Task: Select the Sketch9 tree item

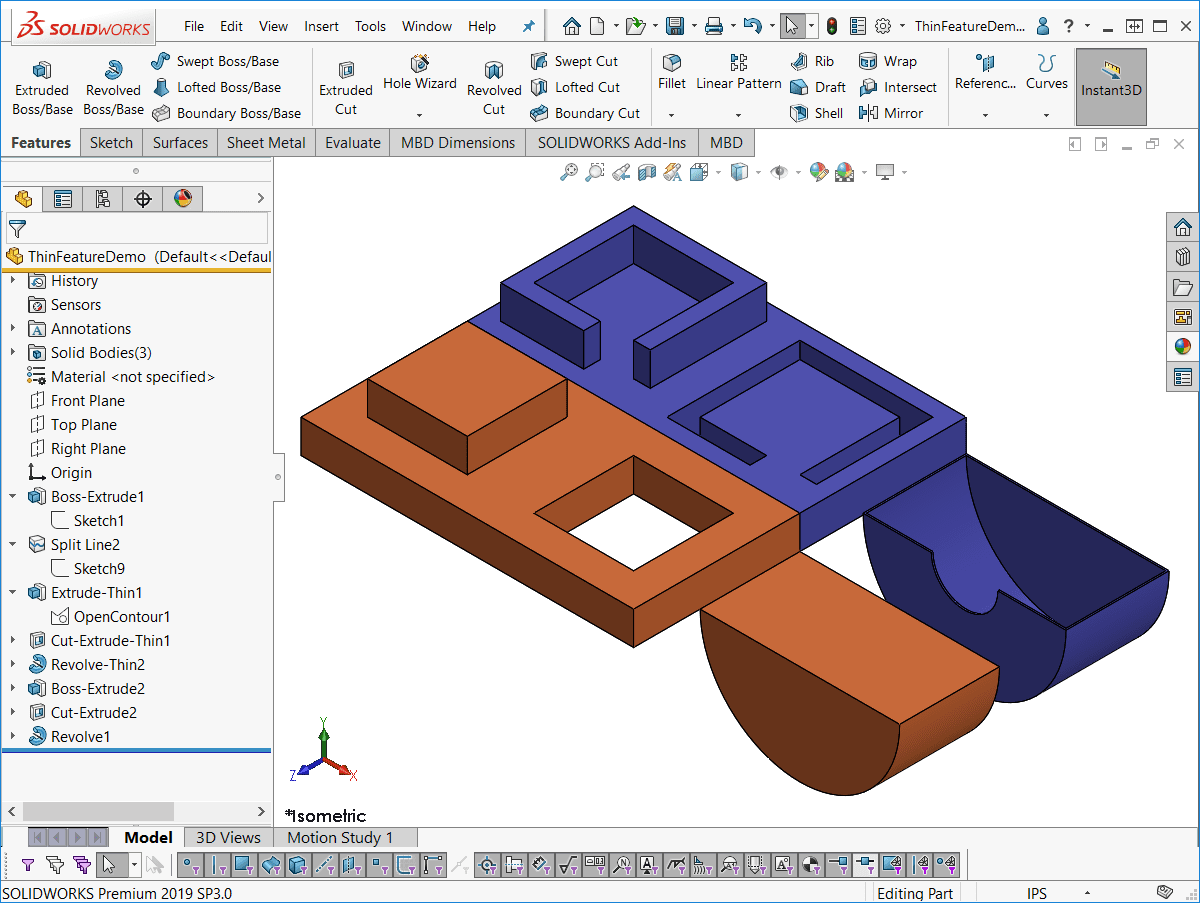Action: click(x=88, y=569)
